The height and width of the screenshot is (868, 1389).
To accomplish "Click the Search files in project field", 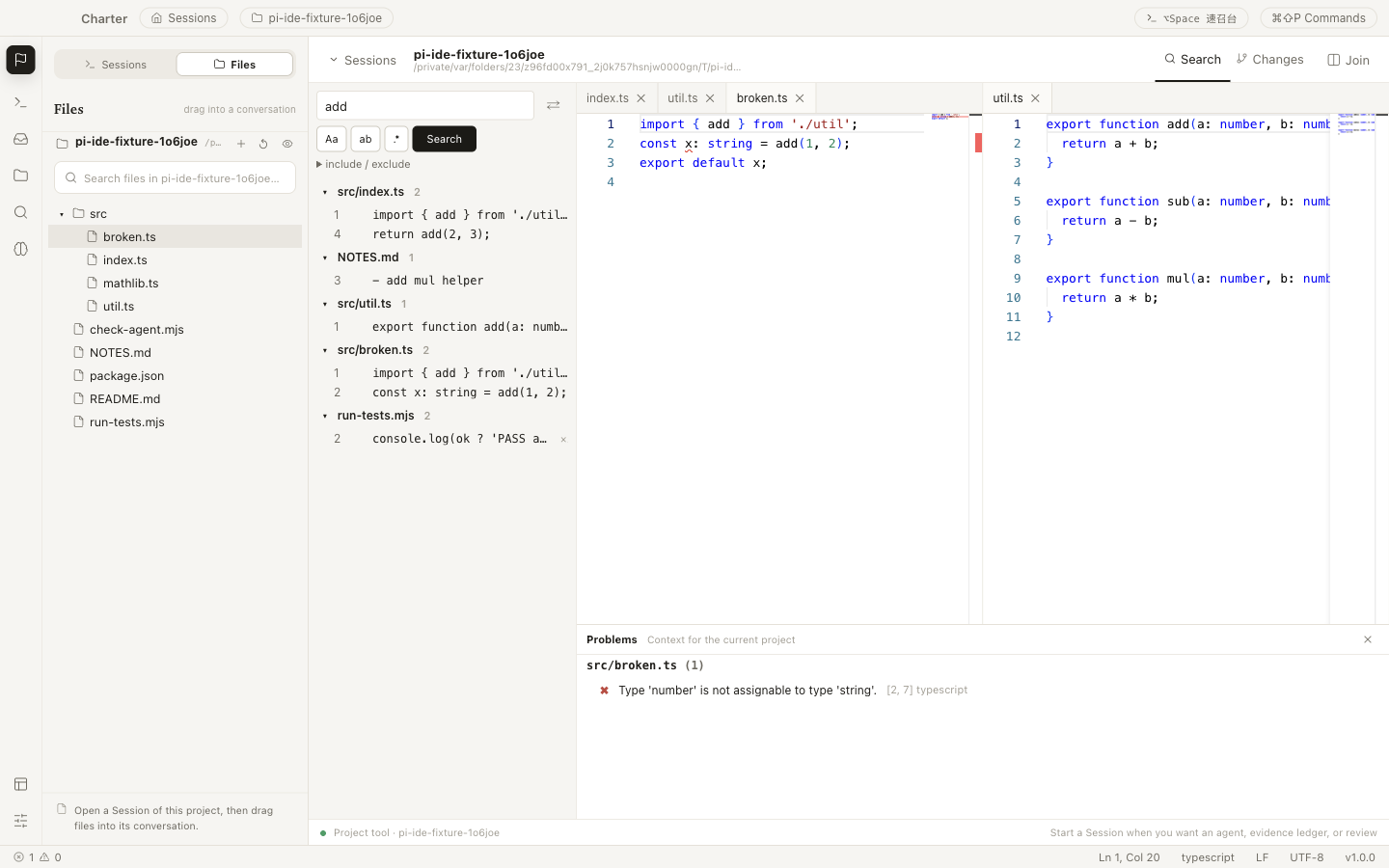I will 175,177.
